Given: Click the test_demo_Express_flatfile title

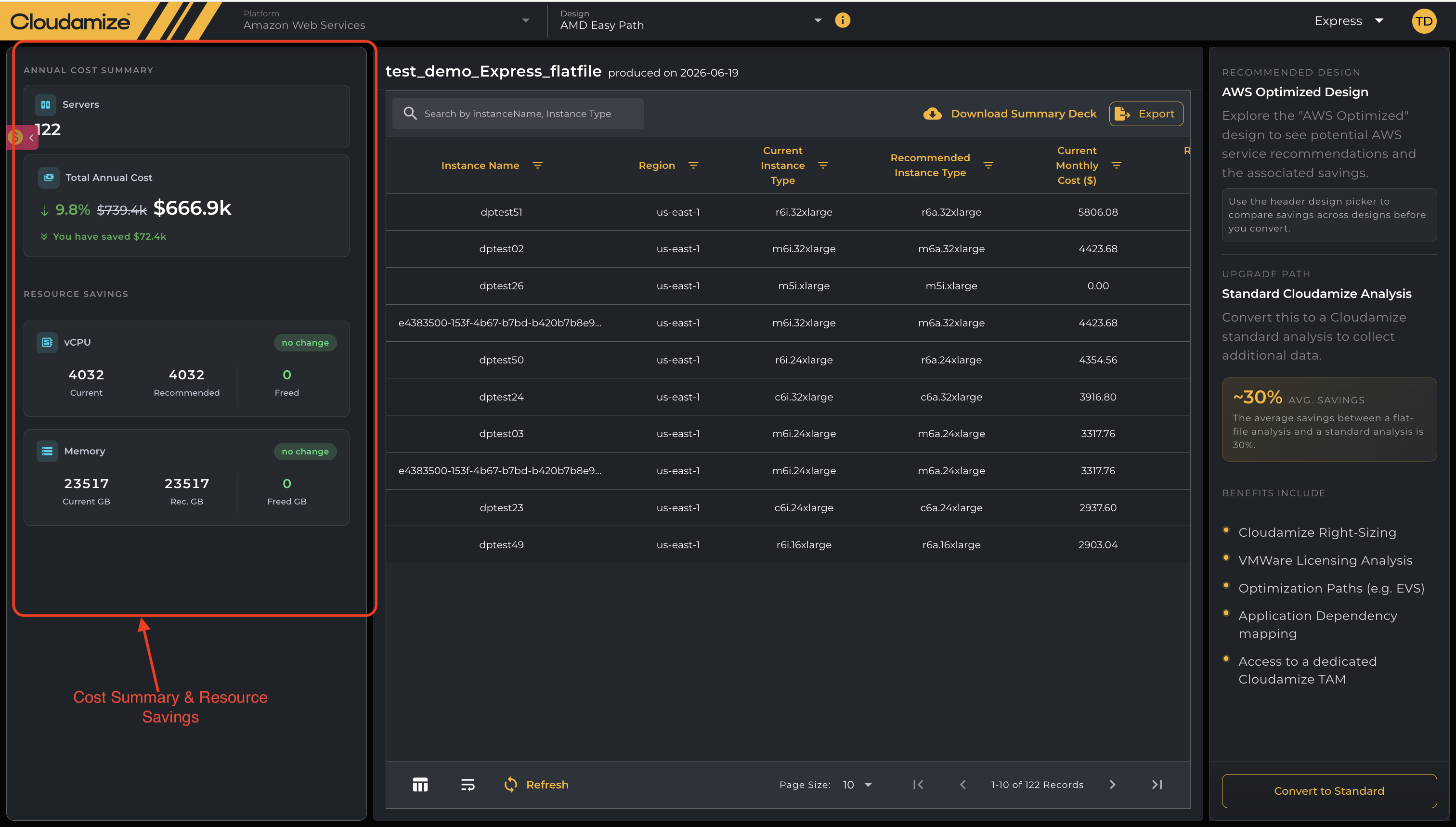Looking at the screenshot, I should click(x=493, y=71).
